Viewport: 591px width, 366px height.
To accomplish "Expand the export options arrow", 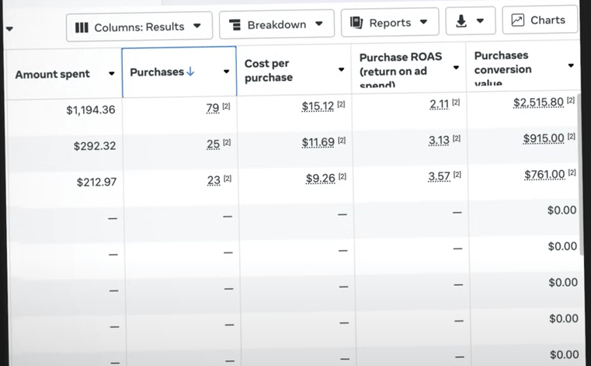I will click(x=480, y=21).
